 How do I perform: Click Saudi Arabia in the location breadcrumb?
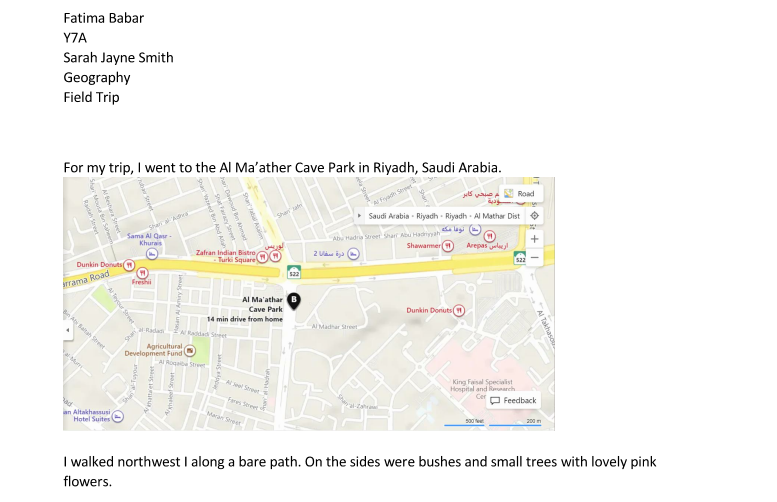388,216
